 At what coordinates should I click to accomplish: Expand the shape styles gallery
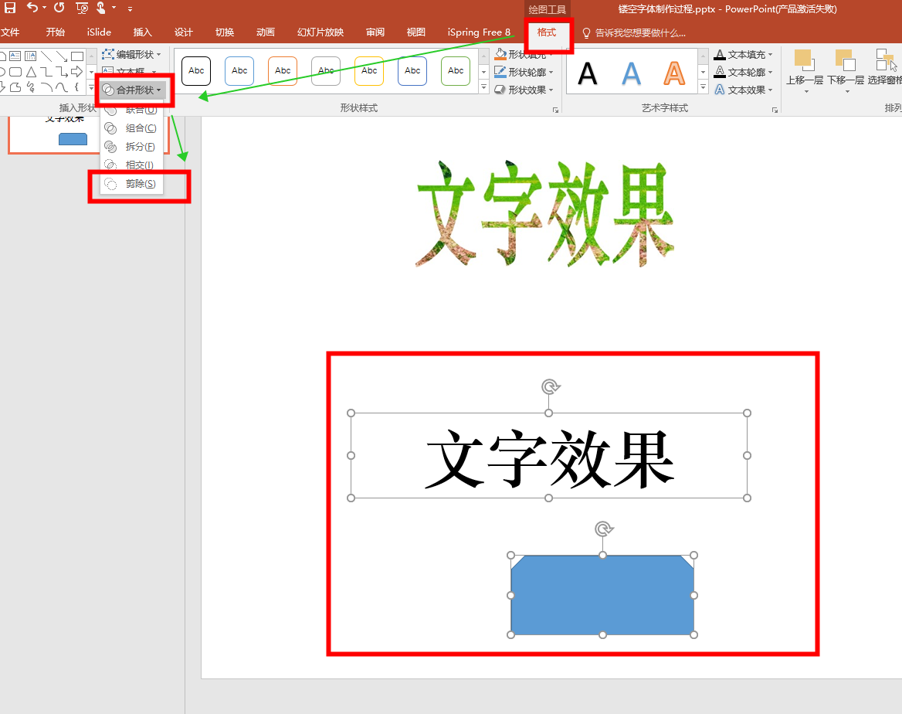point(484,87)
